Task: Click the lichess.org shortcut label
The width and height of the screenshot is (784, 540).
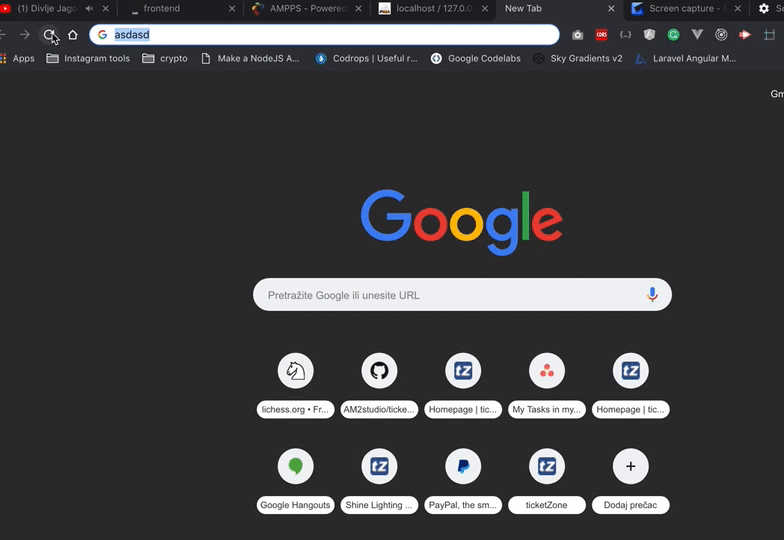Action: [x=296, y=410]
